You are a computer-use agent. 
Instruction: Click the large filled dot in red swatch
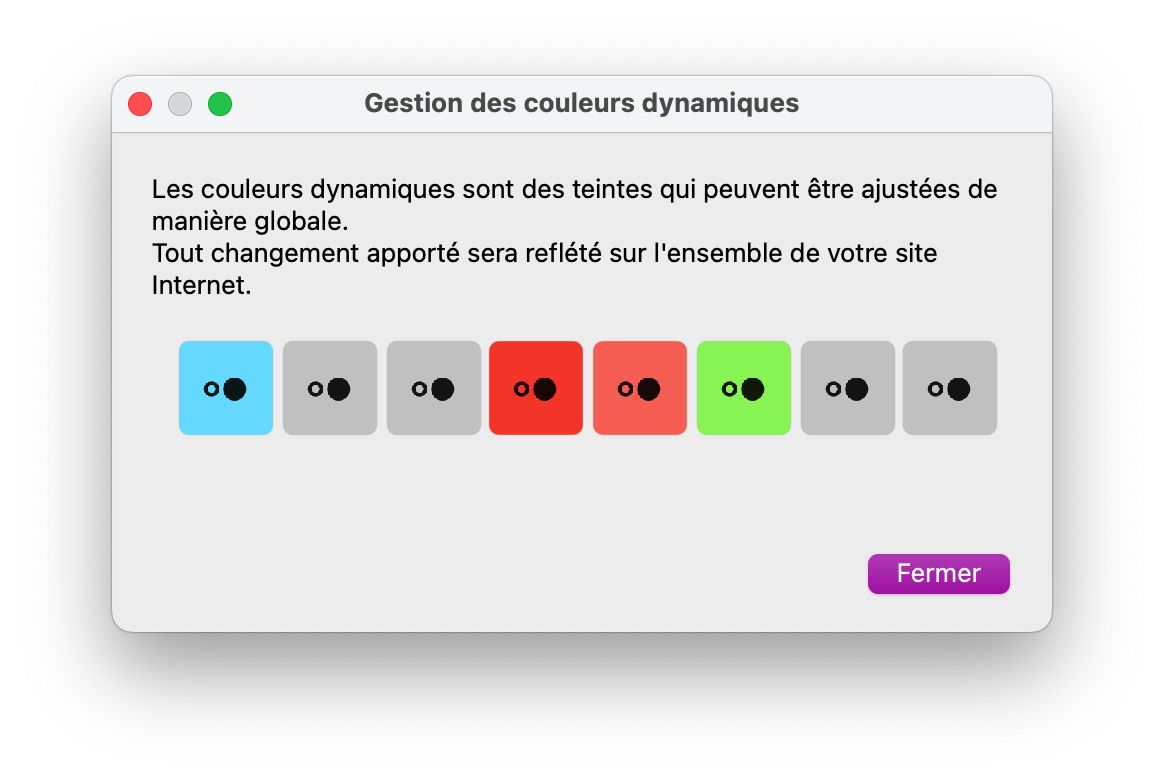[545, 389]
